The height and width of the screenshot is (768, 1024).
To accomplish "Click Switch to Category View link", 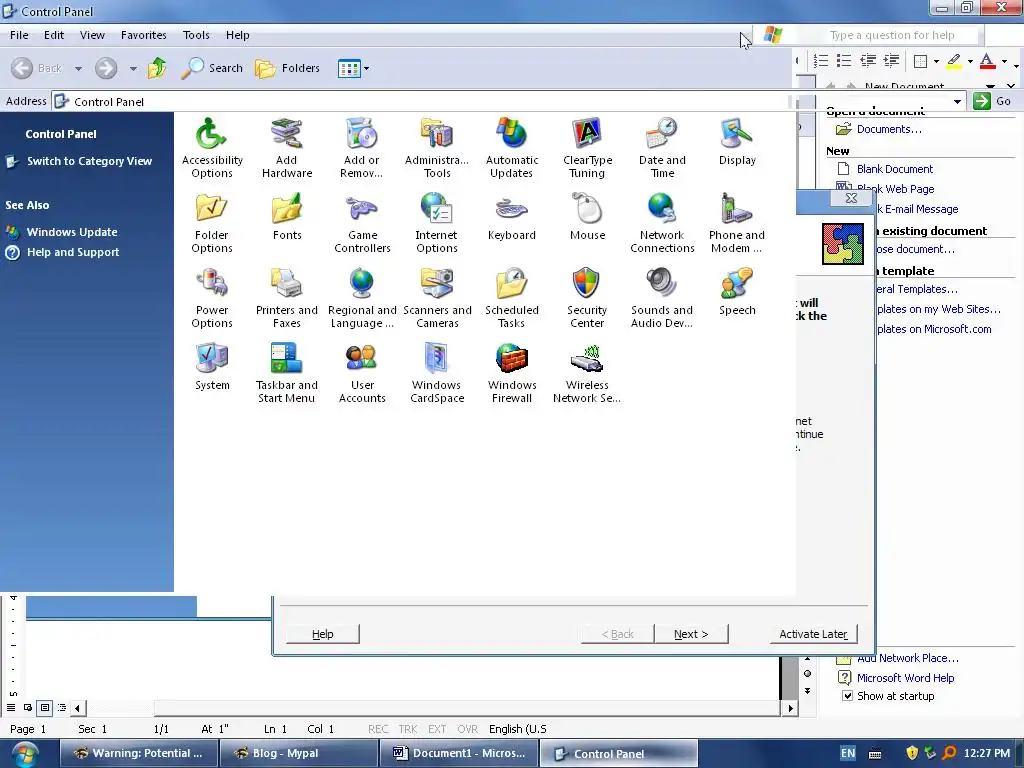I will (89, 161).
